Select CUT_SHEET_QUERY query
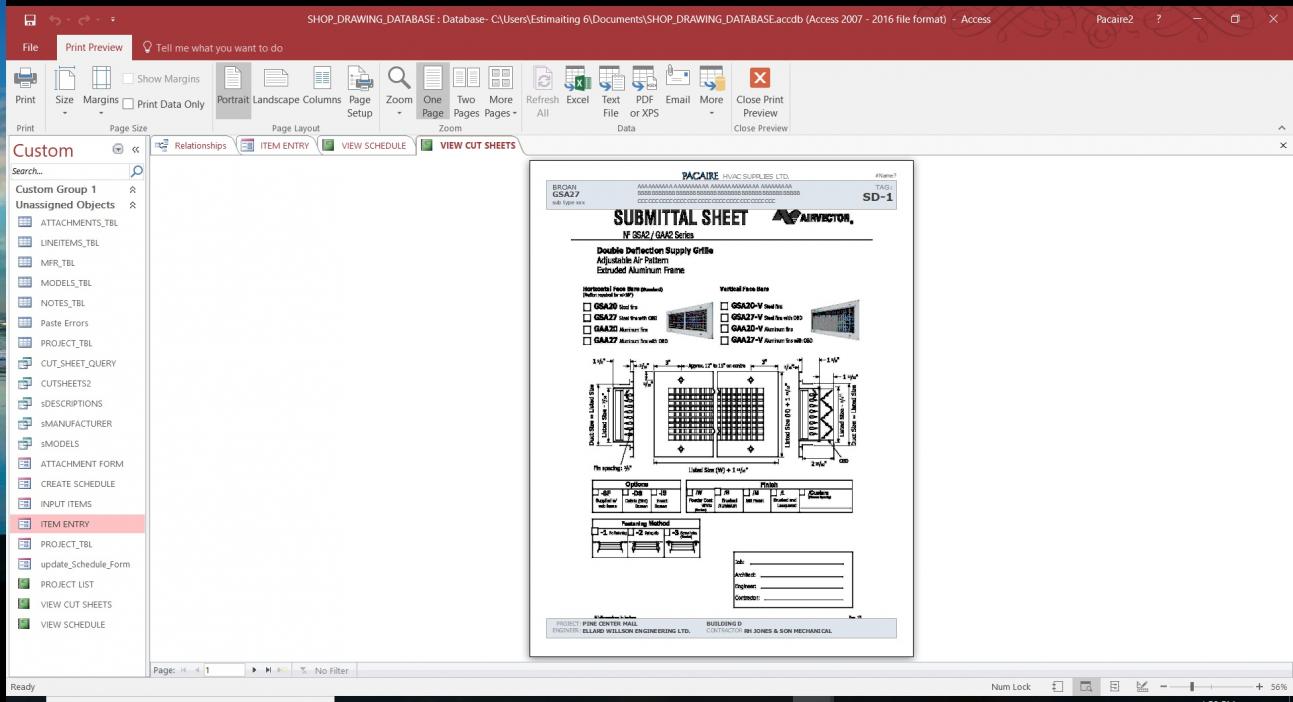Screen dimensions: 1293x702 pyautogui.click(x=77, y=363)
